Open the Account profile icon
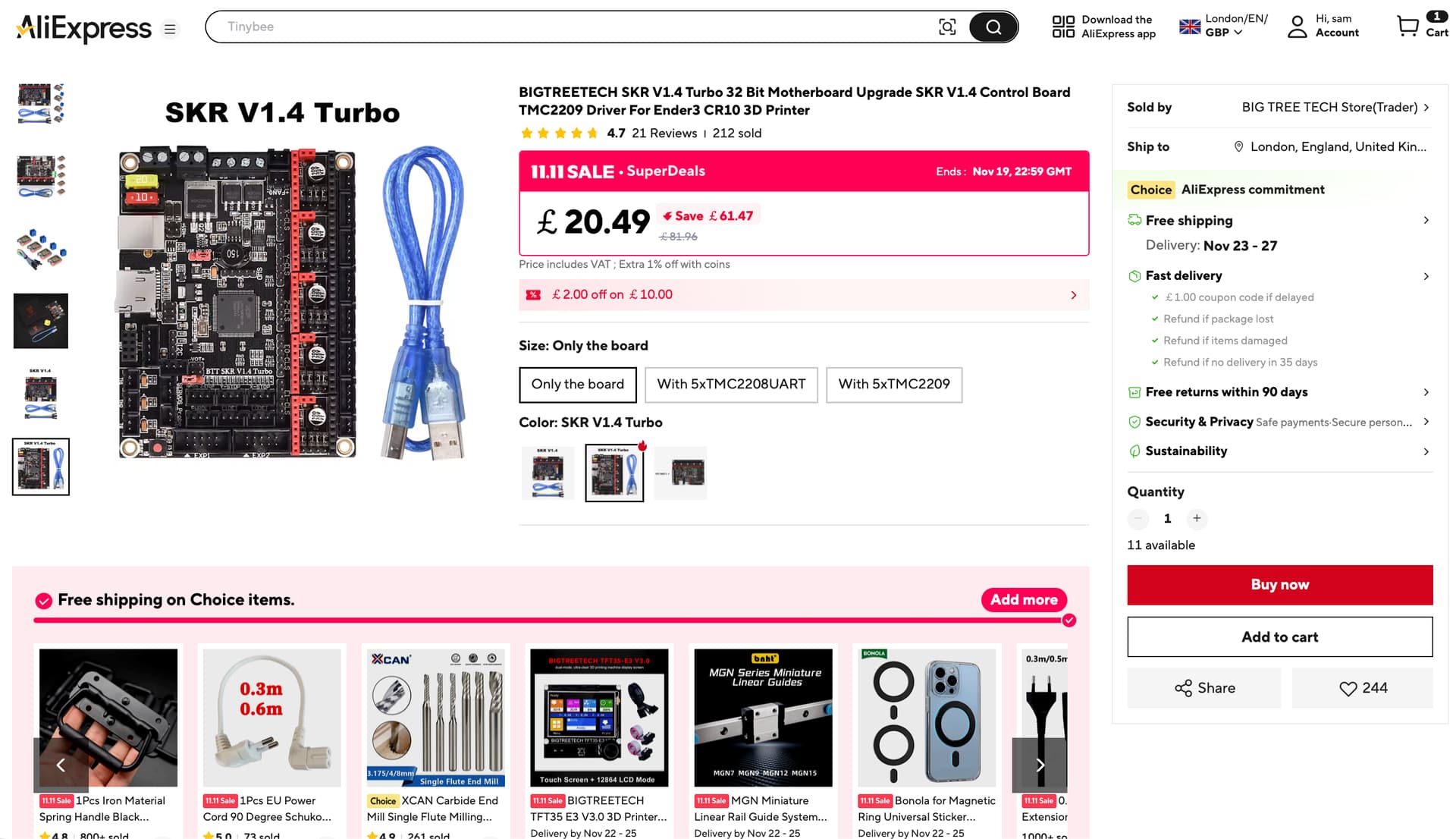The height and width of the screenshot is (839, 1456). 1298,27
